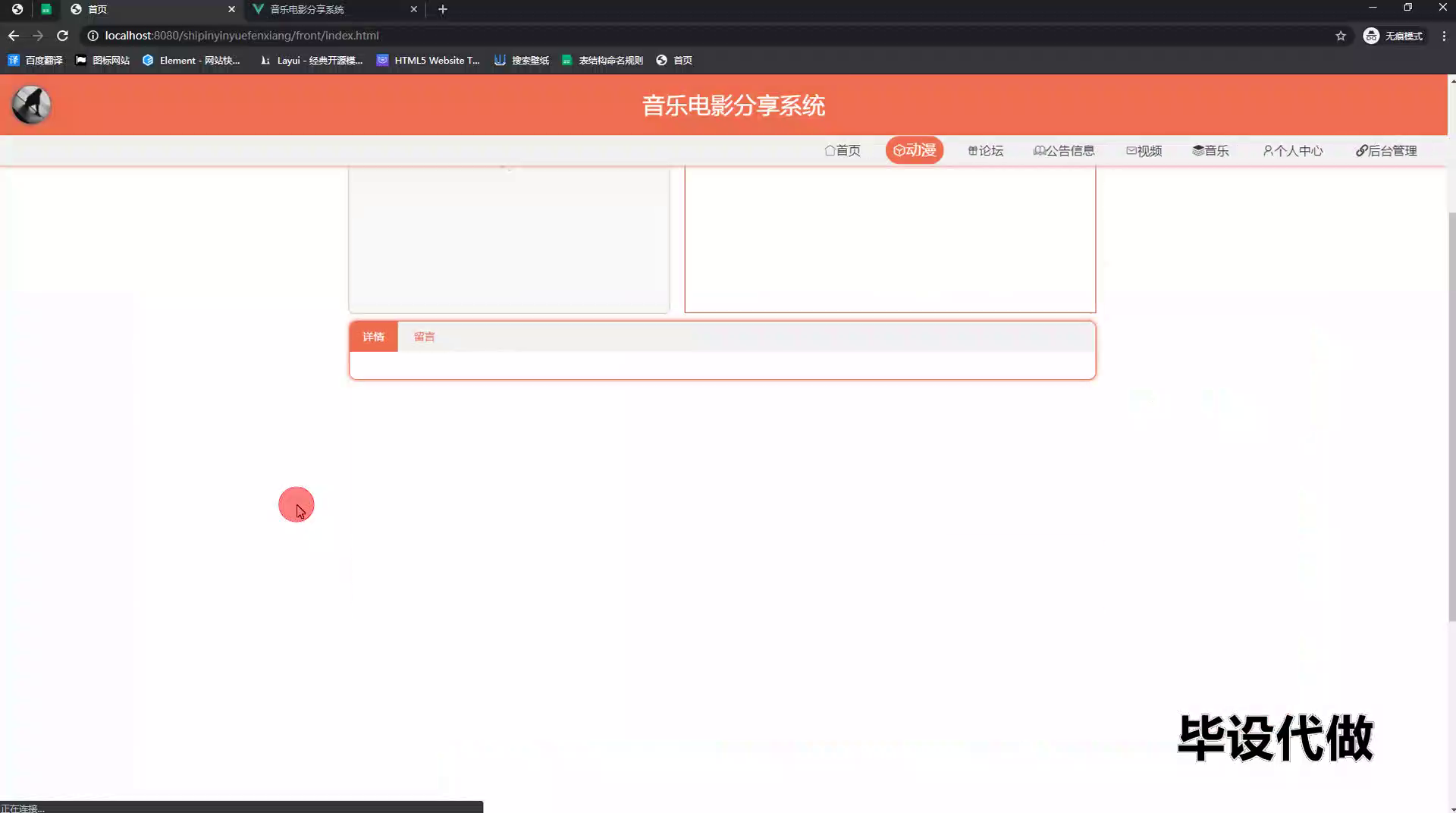Open the HTML5 Website bookmark
1456x813 pixels.
pyautogui.click(x=428, y=60)
